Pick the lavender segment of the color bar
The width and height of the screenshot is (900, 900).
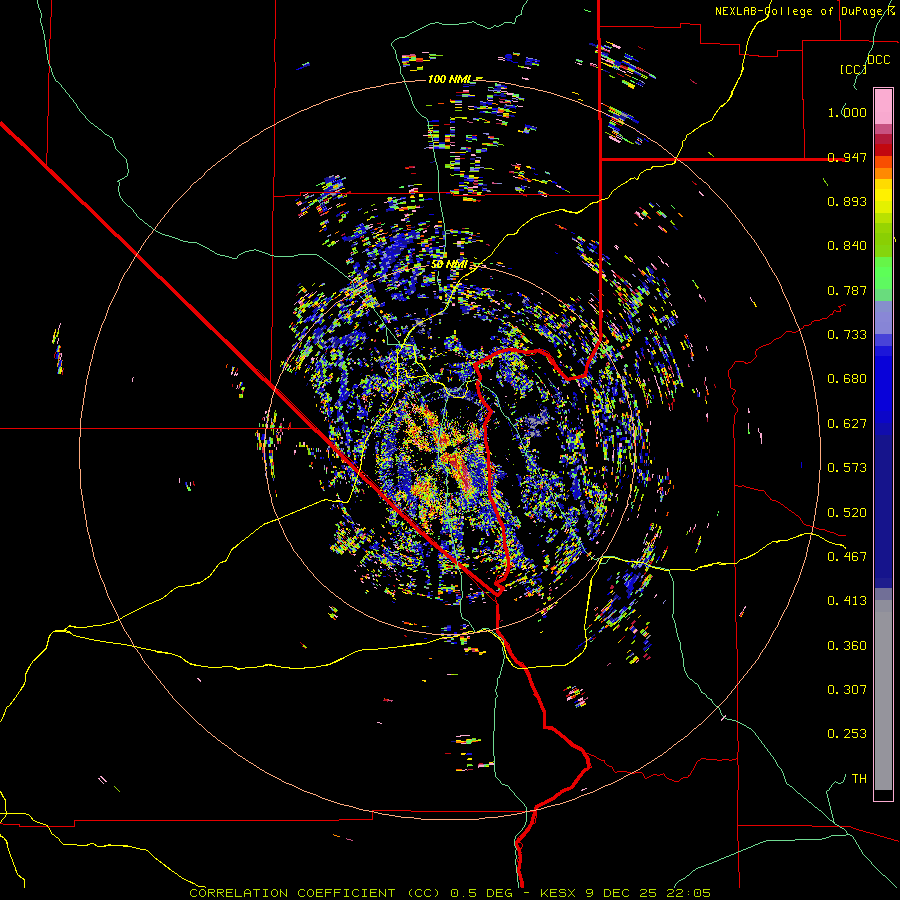coord(883,317)
